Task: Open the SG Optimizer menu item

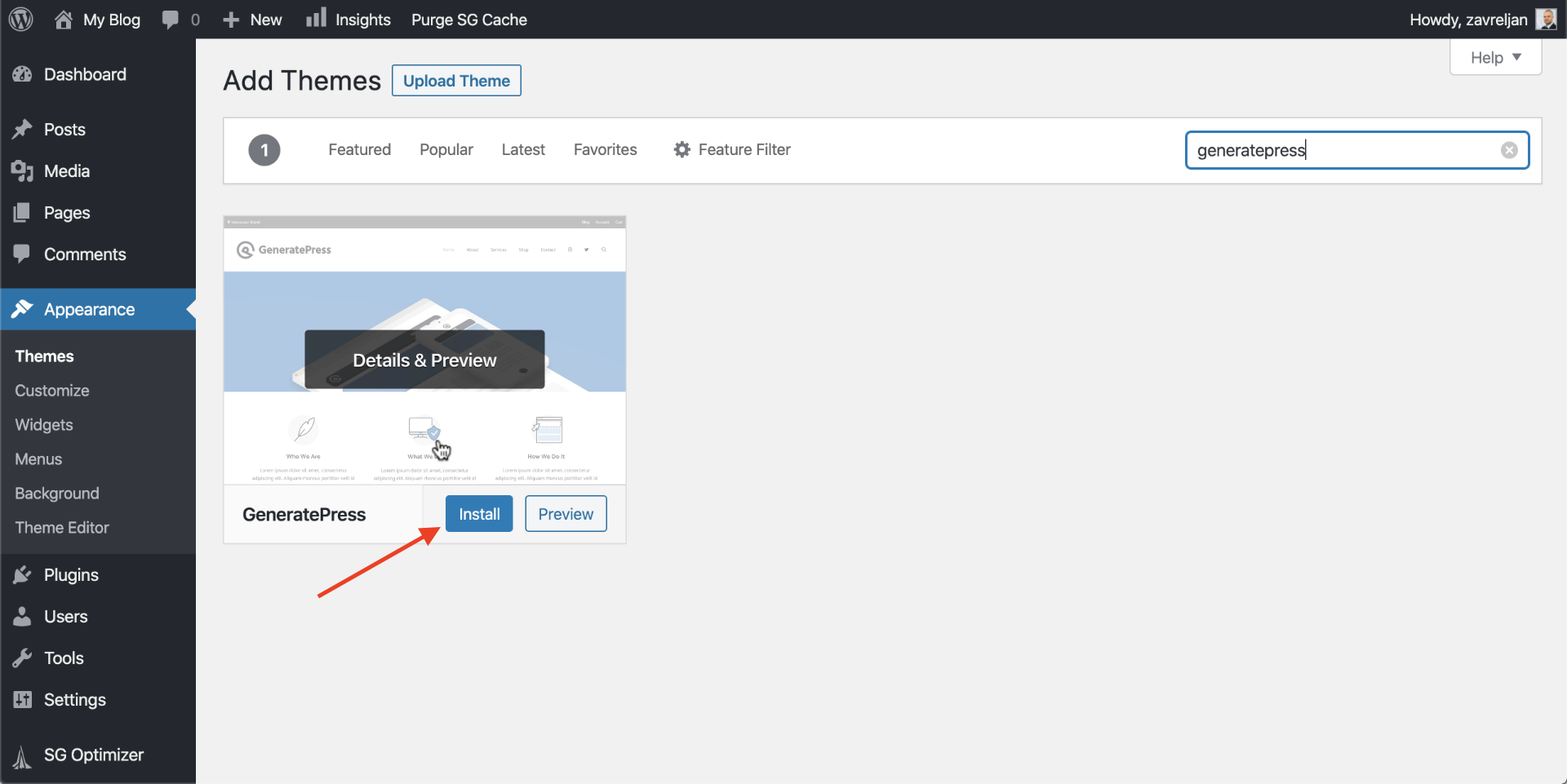Action: coord(98,755)
